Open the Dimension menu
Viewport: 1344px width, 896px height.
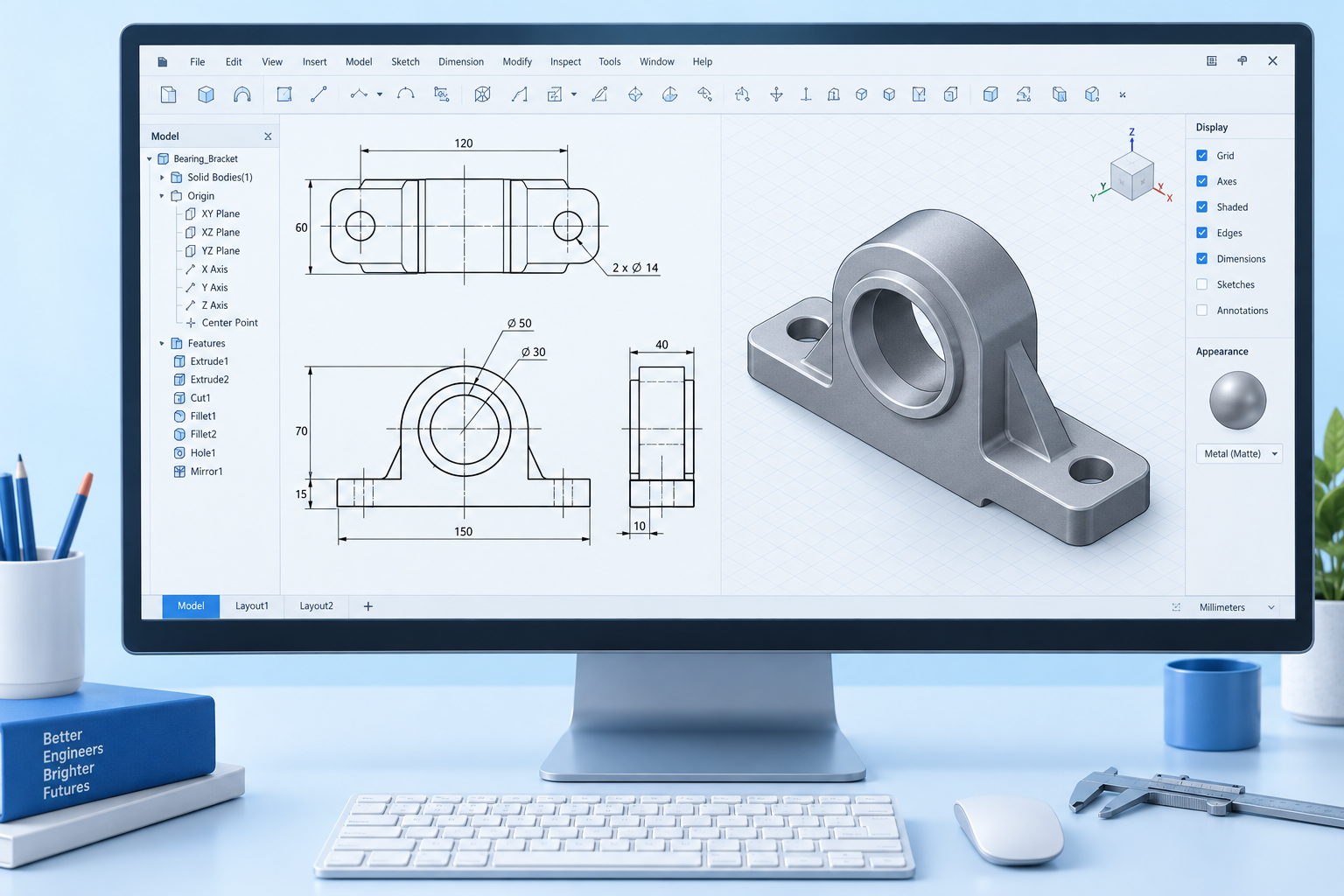[x=461, y=62]
